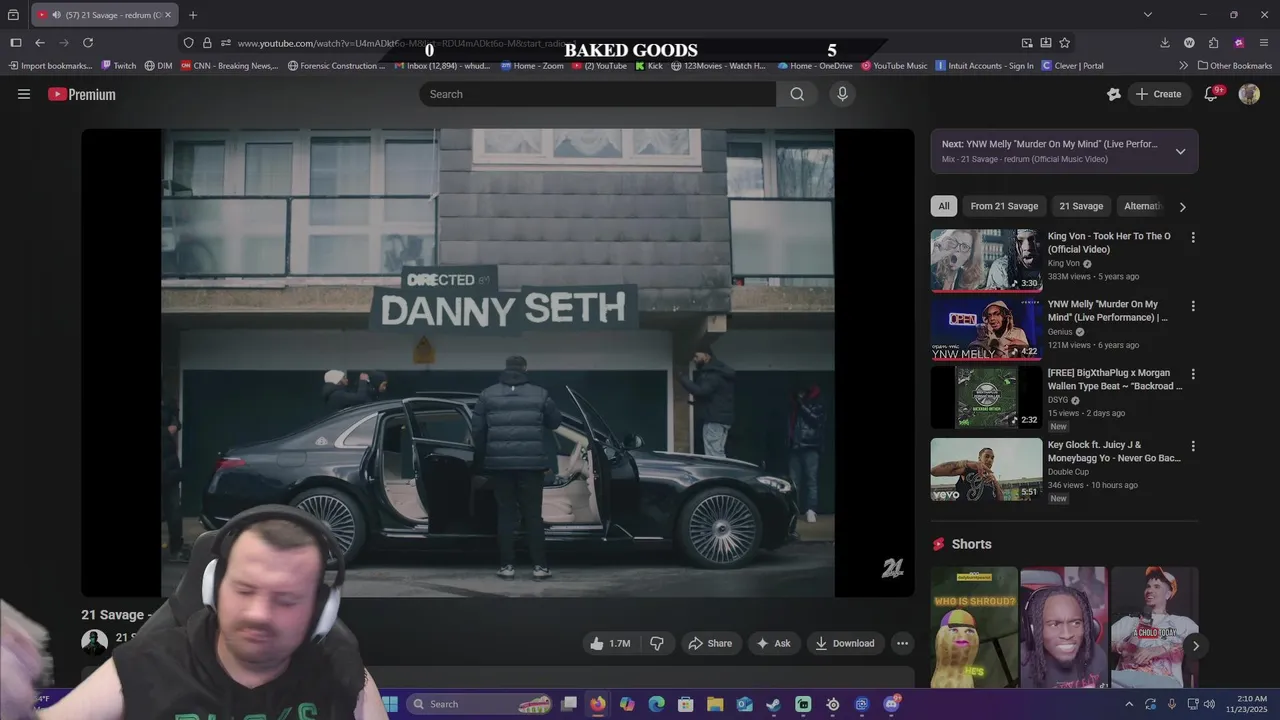Mute the tab via speaker icon
The height and width of the screenshot is (720, 1280).
[x=56, y=15]
